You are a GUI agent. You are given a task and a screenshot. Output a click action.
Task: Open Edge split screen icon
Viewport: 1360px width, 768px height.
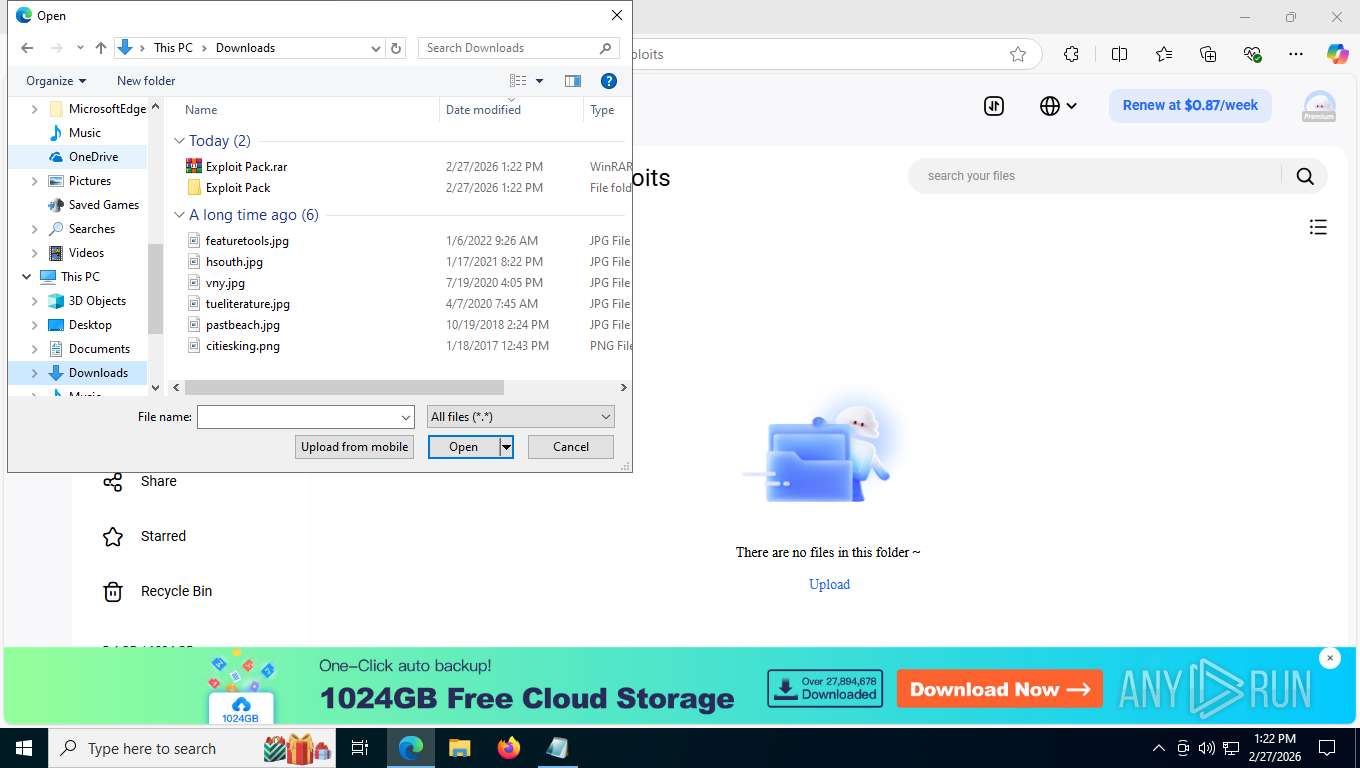pos(1119,54)
